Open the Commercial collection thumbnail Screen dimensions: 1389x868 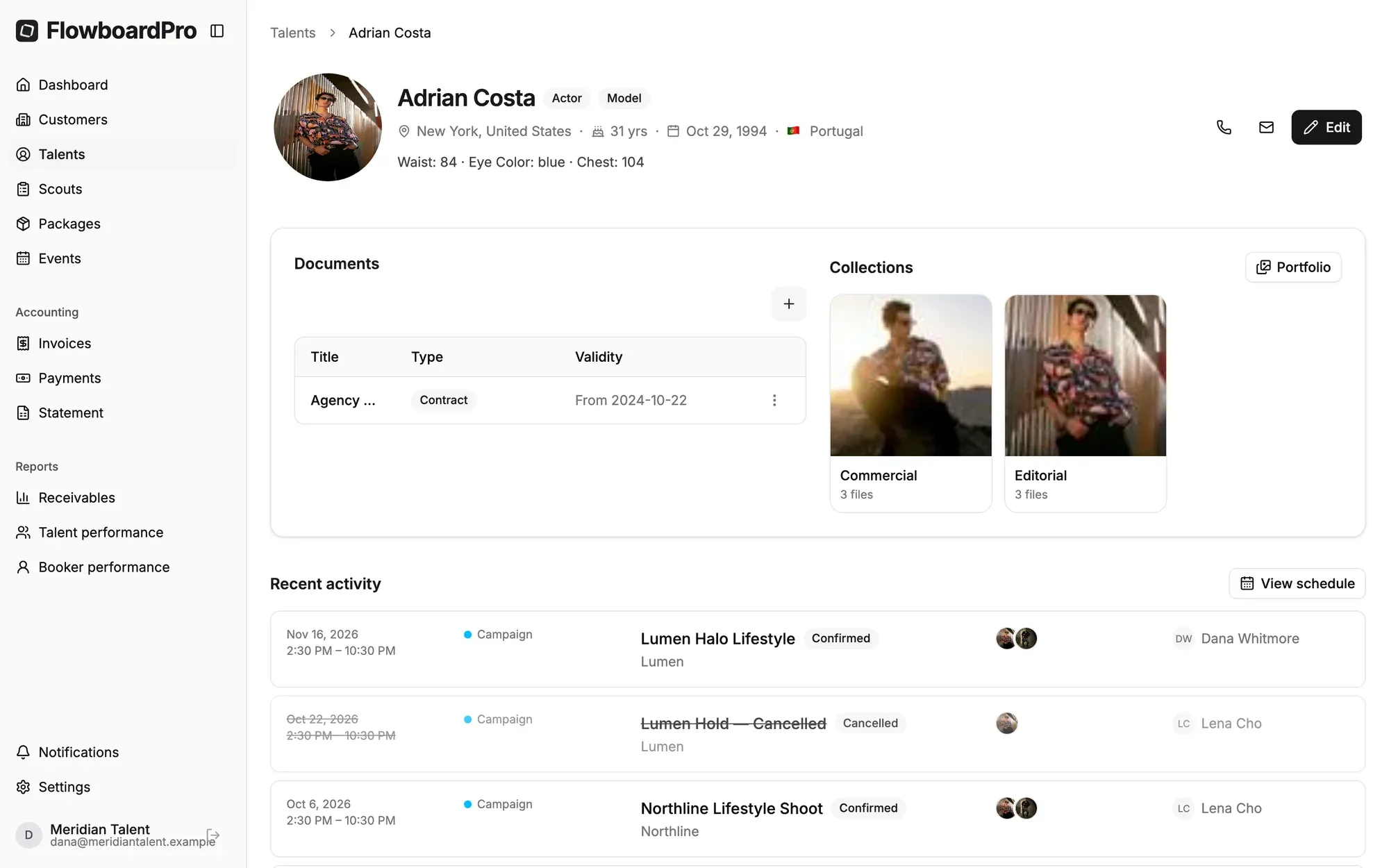click(910, 376)
